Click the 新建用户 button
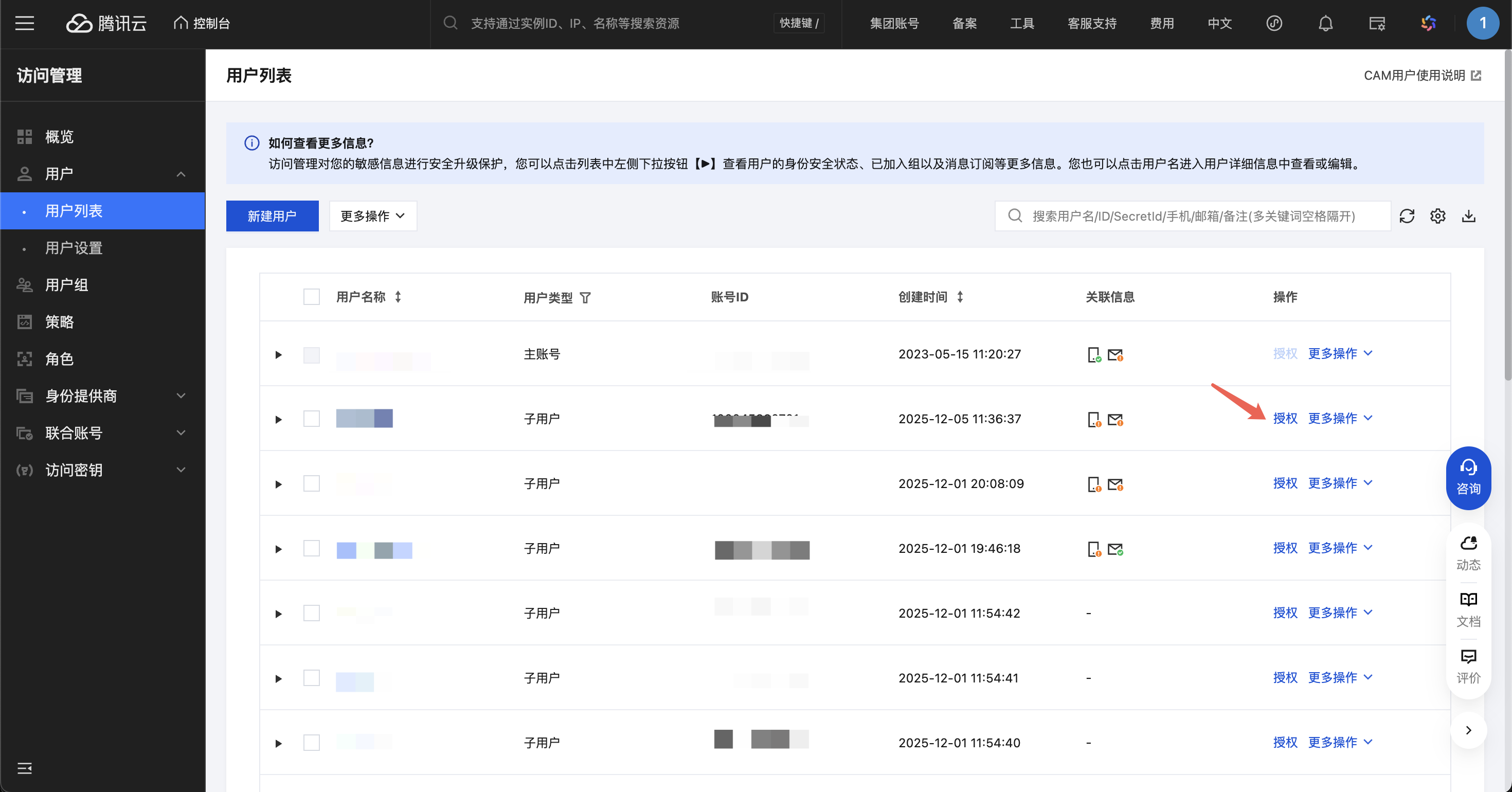 (x=272, y=216)
